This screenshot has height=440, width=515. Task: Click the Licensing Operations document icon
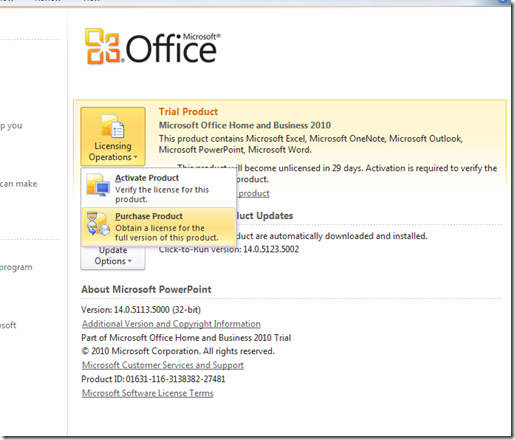pyautogui.click(x=113, y=126)
